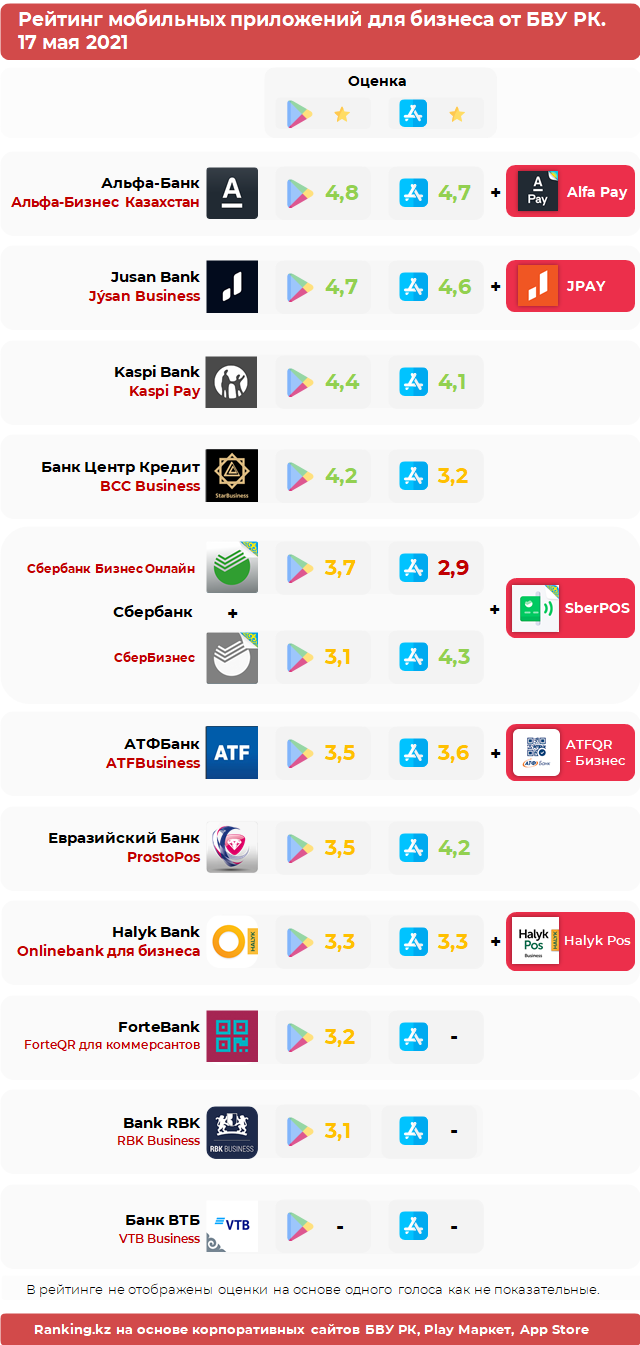640x1345 pixels.
Task: Click the blue ATF app icon
Action: click(232, 752)
